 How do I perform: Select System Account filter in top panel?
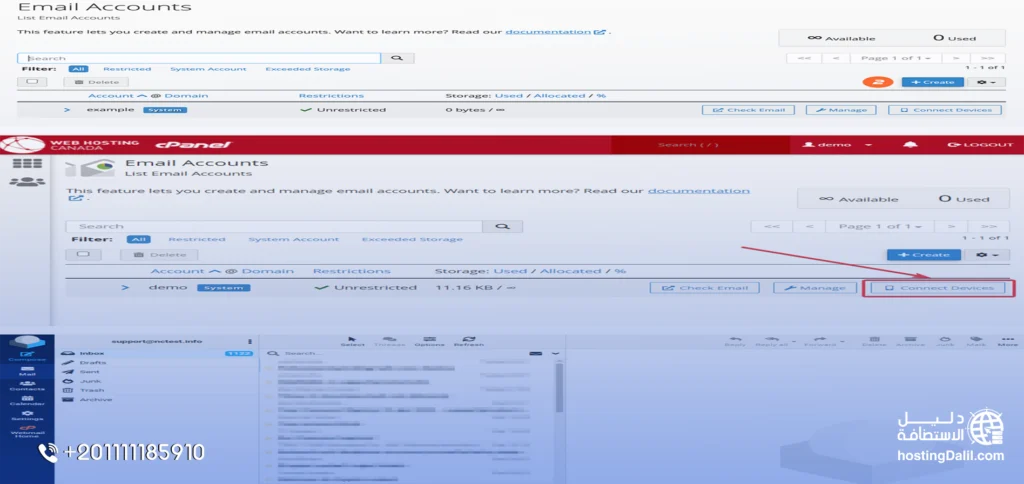point(208,69)
